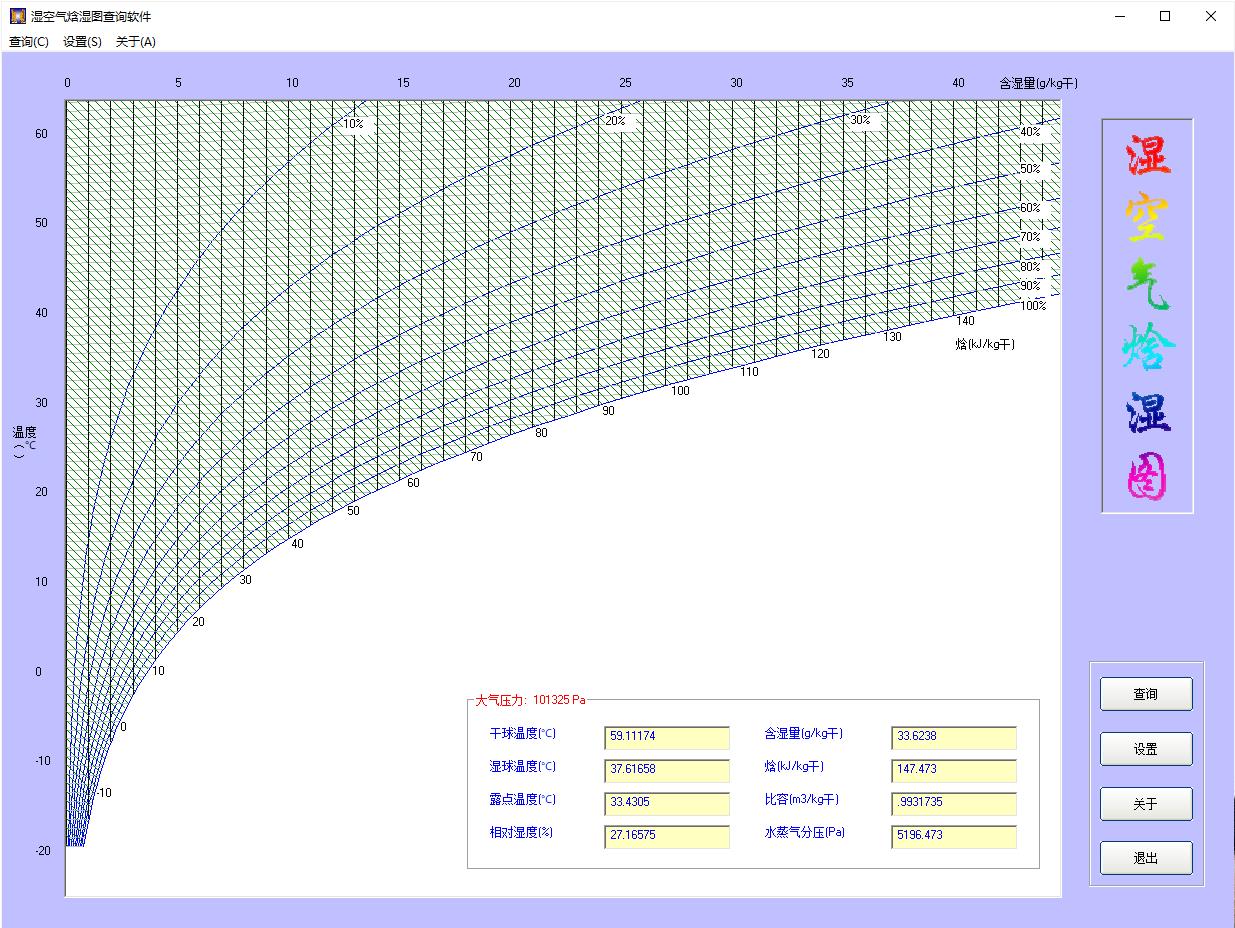Select the 湿球温度 value field

667,770
